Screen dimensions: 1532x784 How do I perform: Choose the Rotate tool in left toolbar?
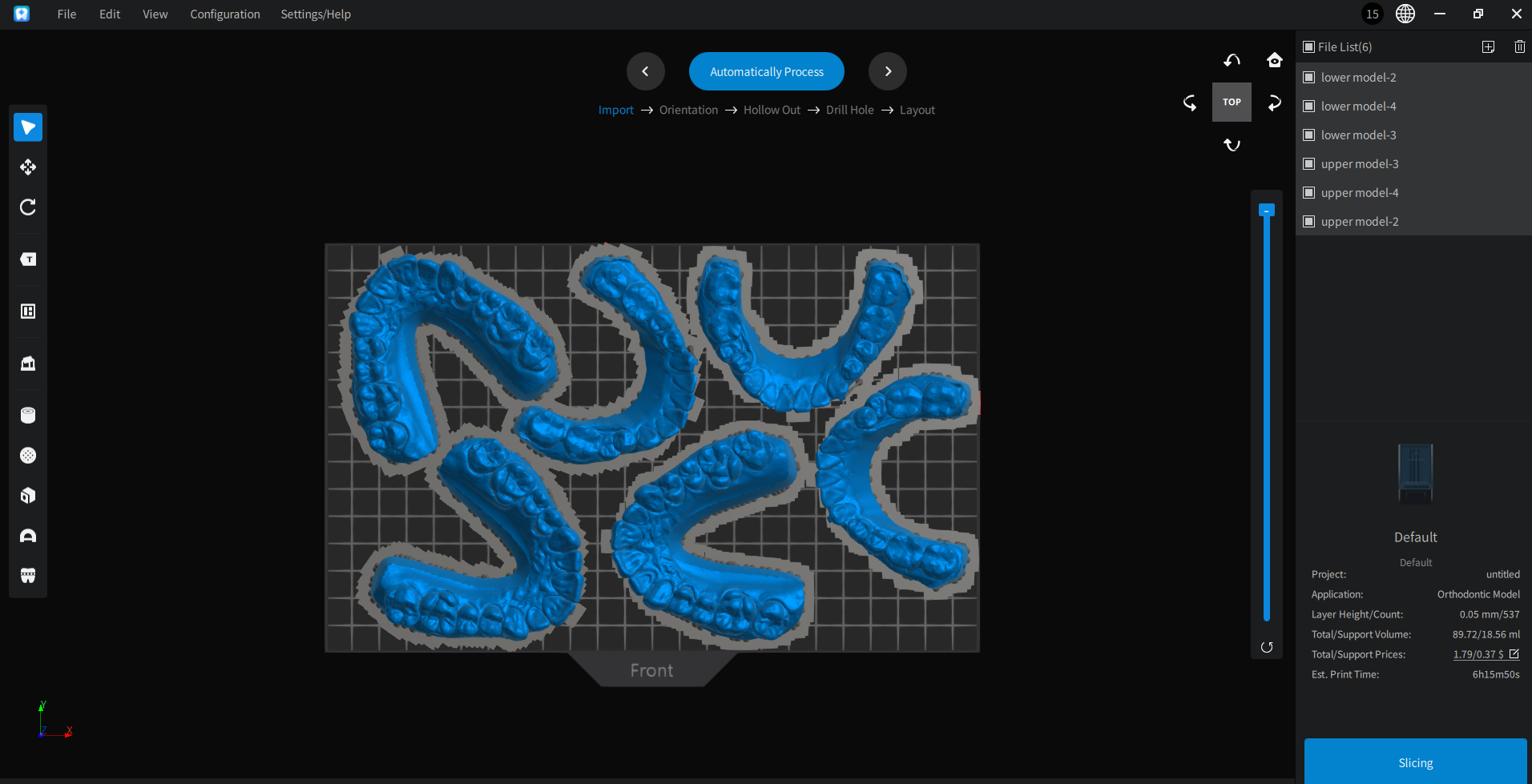[x=28, y=207]
